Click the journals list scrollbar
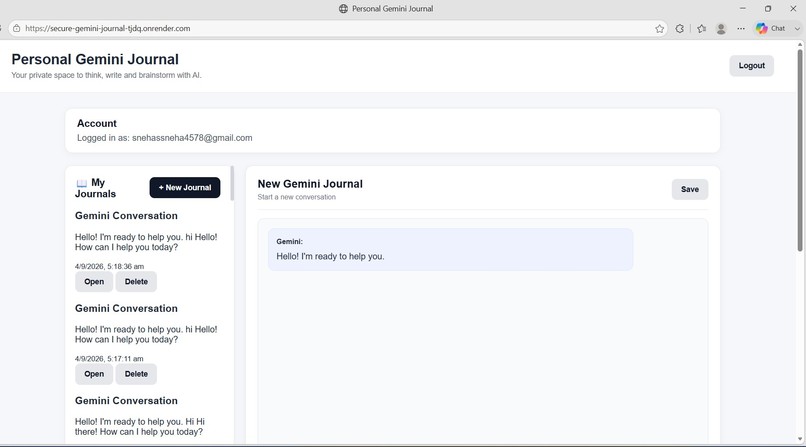Image resolution: width=806 pixels, height=447 pixels. coord(232,183)
